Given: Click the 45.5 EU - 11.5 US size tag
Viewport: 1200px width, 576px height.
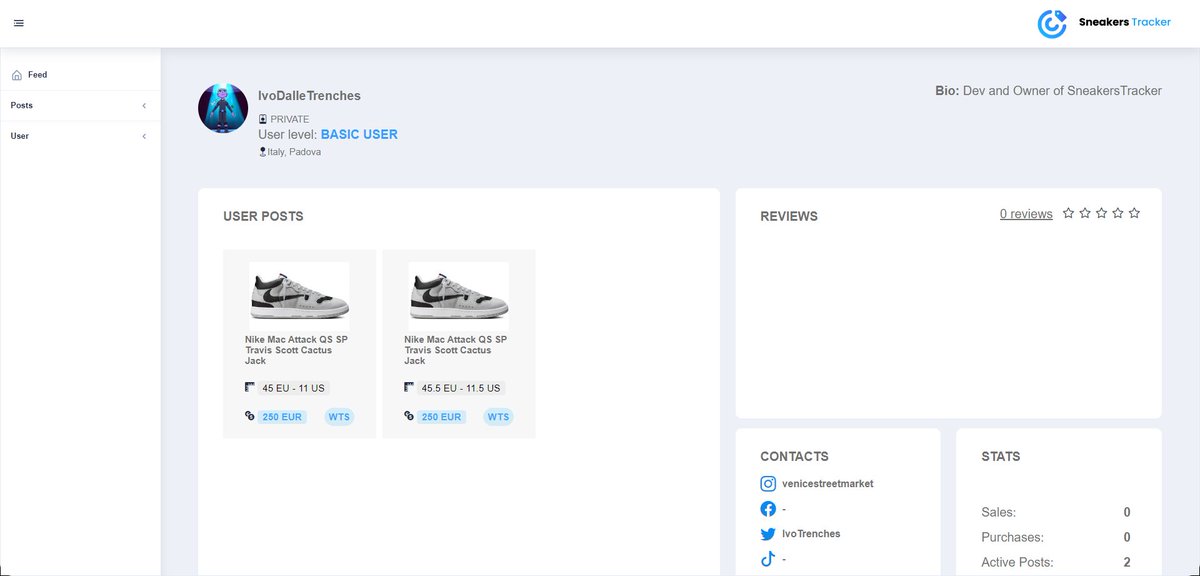Looking at the screenshot, I should [461, 388].
